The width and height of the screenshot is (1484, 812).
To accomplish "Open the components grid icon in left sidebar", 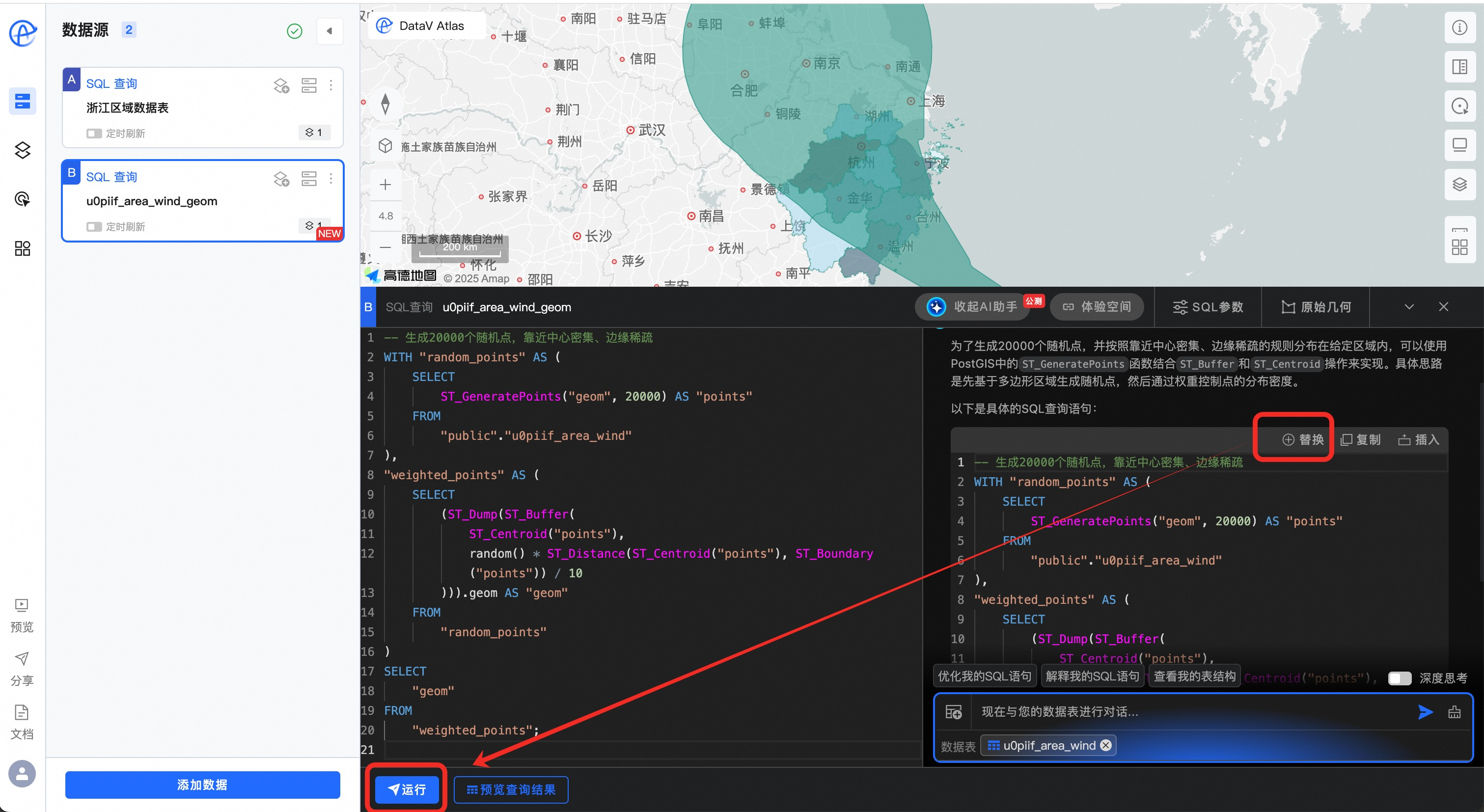I will pyautogui.click(x=23, y=248).
